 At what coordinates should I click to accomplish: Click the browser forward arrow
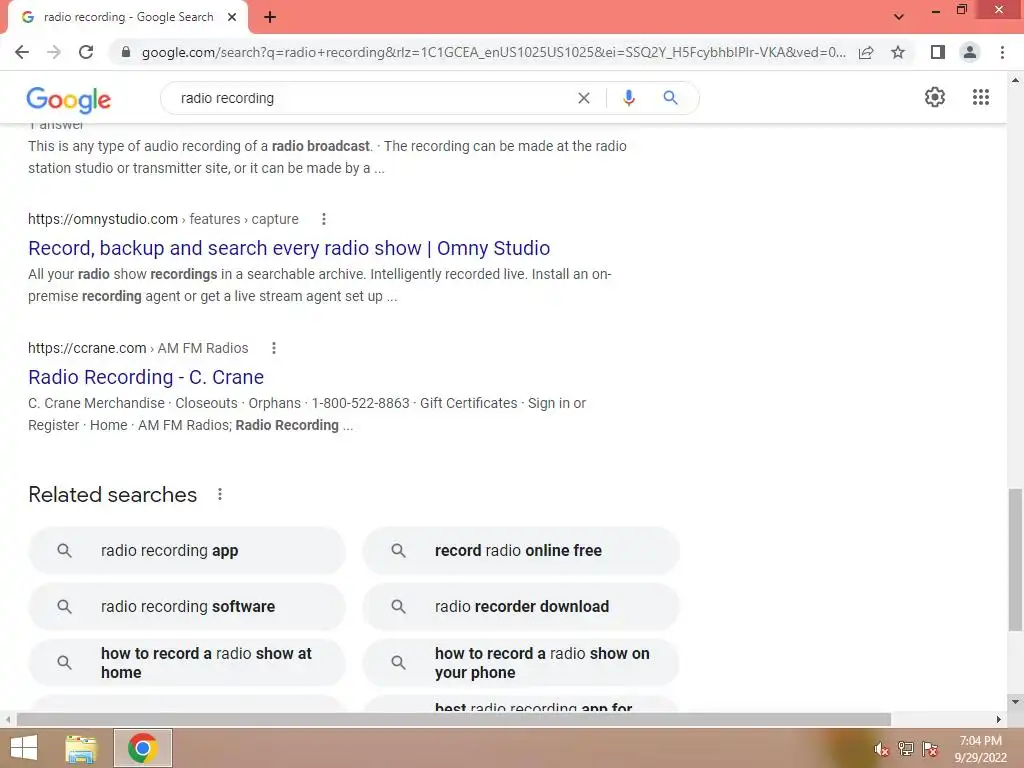[x=54, y=52]
